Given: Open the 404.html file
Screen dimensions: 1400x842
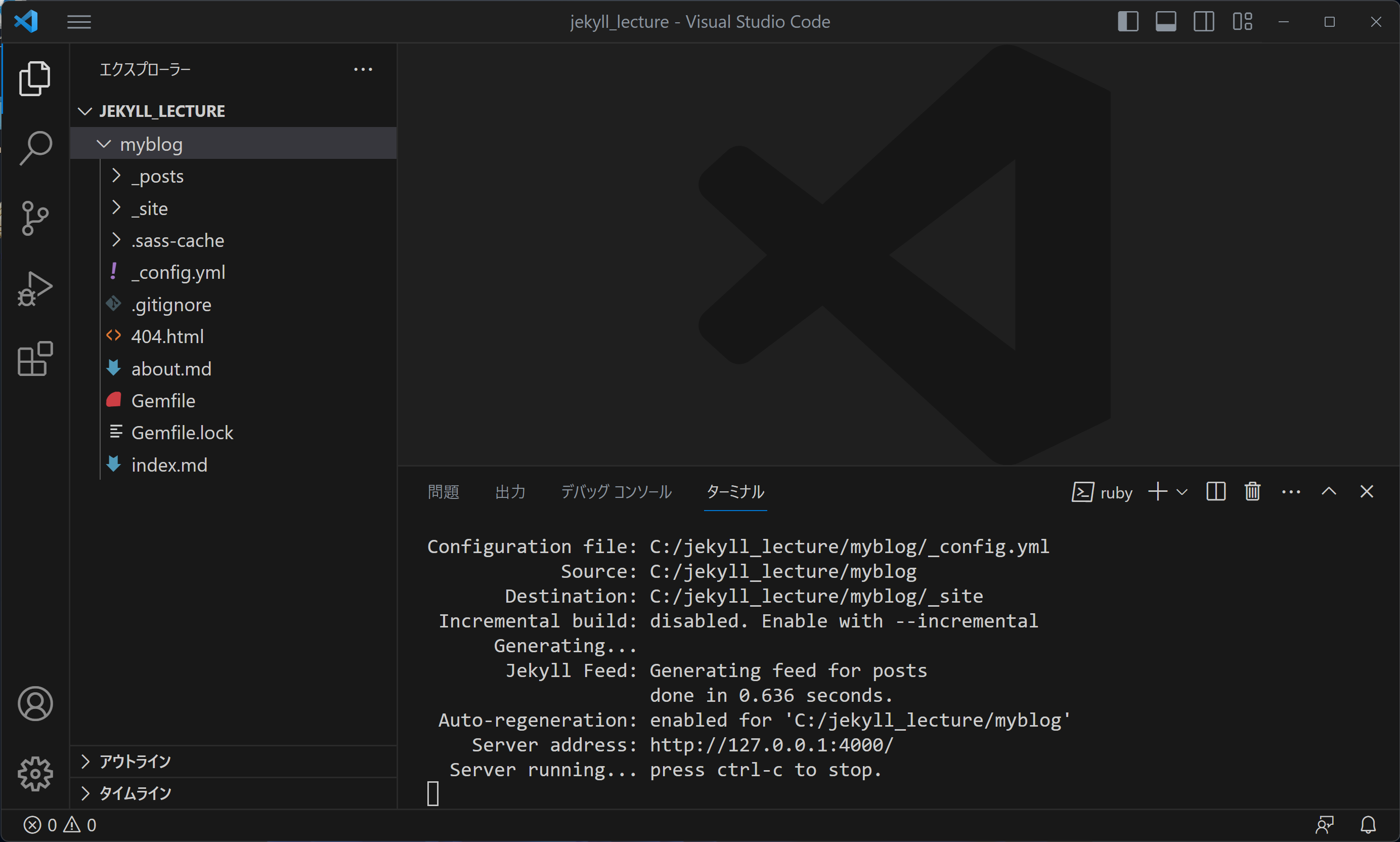Looking at the screenshot, I should [x=233, y=336].
